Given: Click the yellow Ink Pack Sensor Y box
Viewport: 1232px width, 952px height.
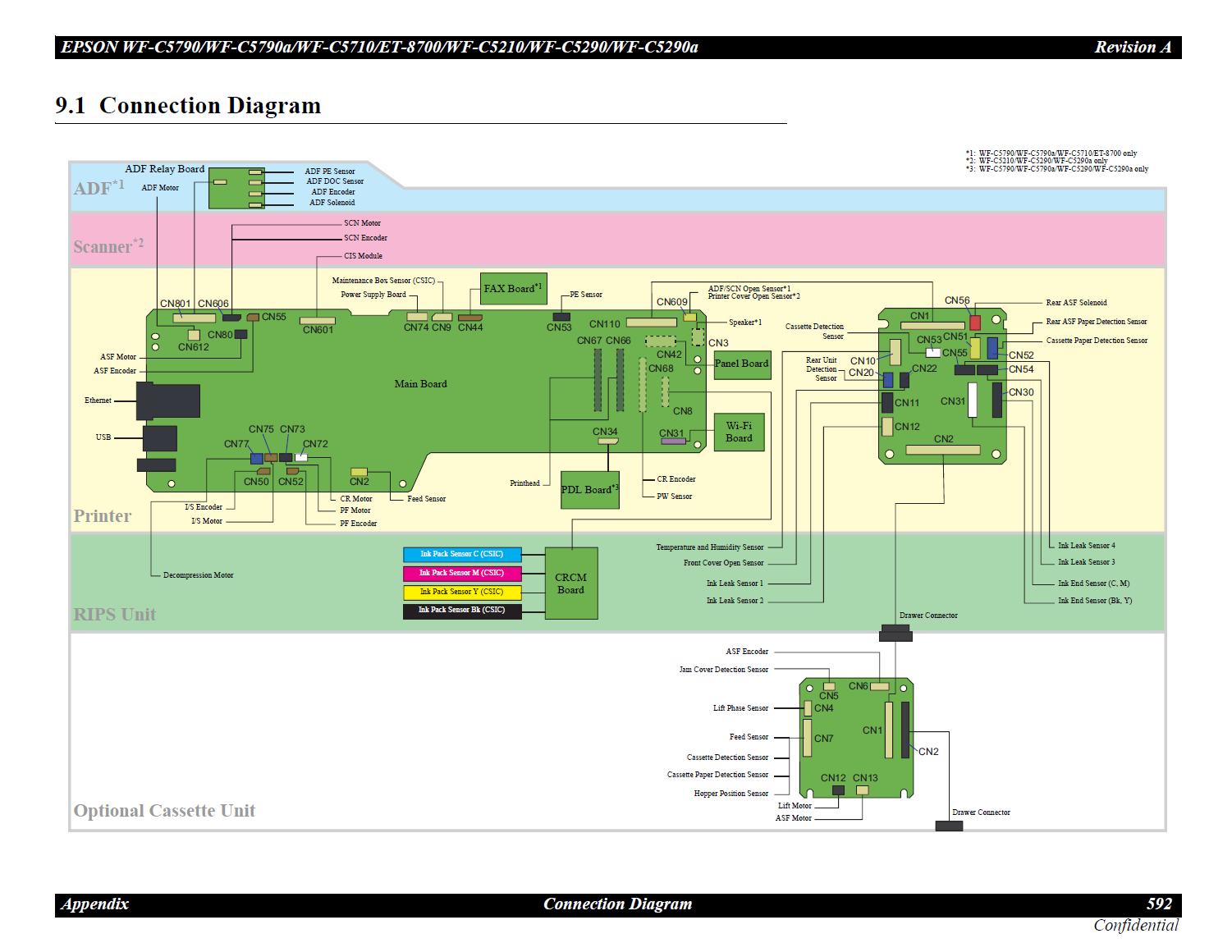Looking at the screenshot, I should click(x=462, y=592).
